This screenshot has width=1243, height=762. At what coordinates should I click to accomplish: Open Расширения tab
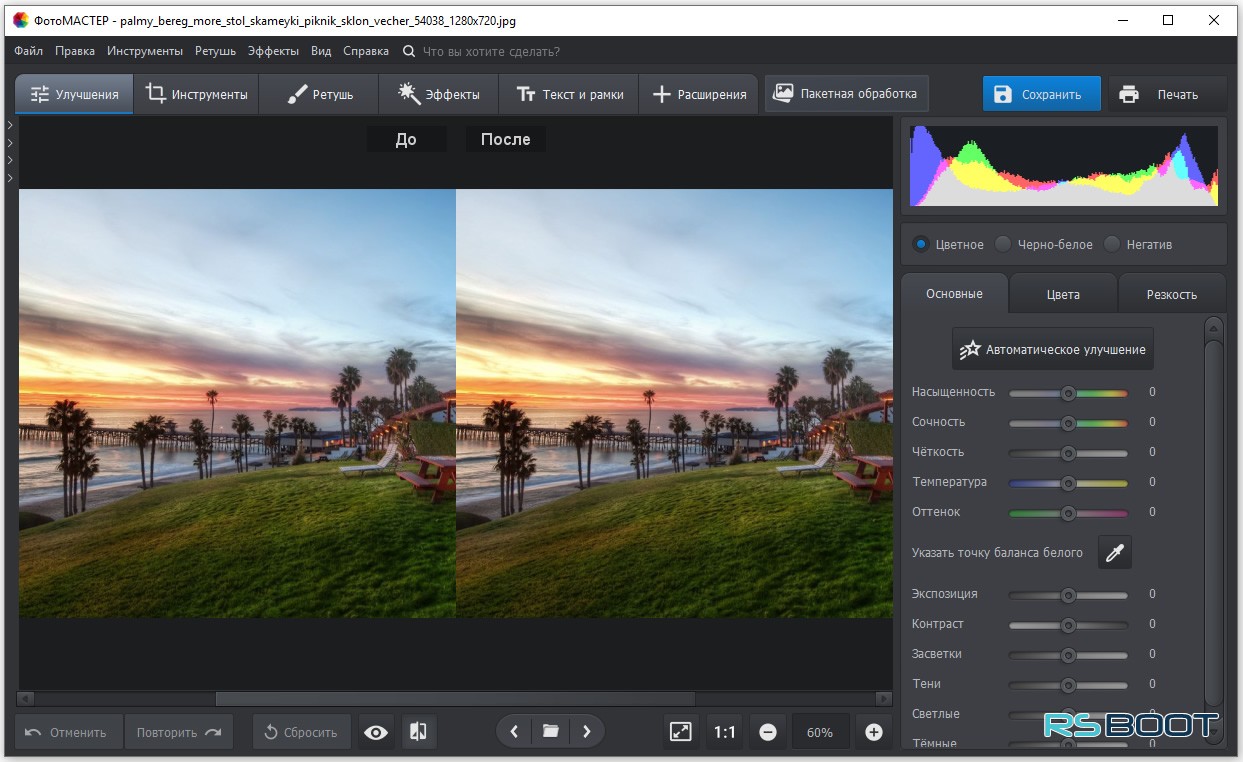(x=699, y=94)
